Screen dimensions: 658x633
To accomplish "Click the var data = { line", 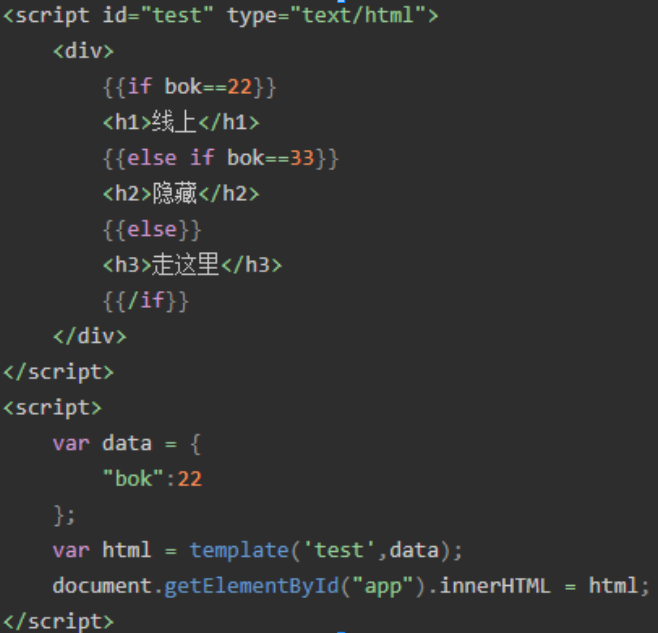I will click(x=127, y=444).
